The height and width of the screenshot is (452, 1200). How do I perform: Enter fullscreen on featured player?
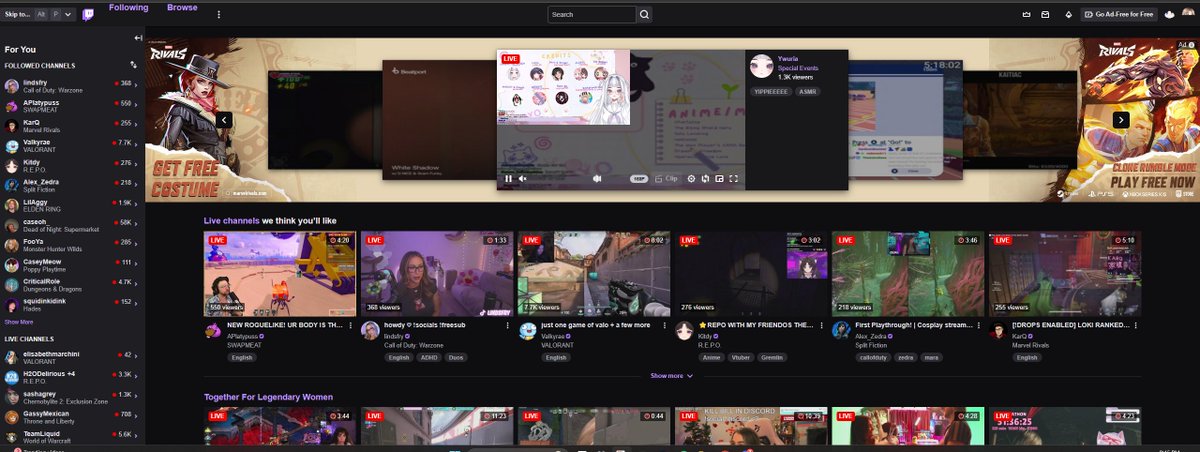(x=734, y=179)
